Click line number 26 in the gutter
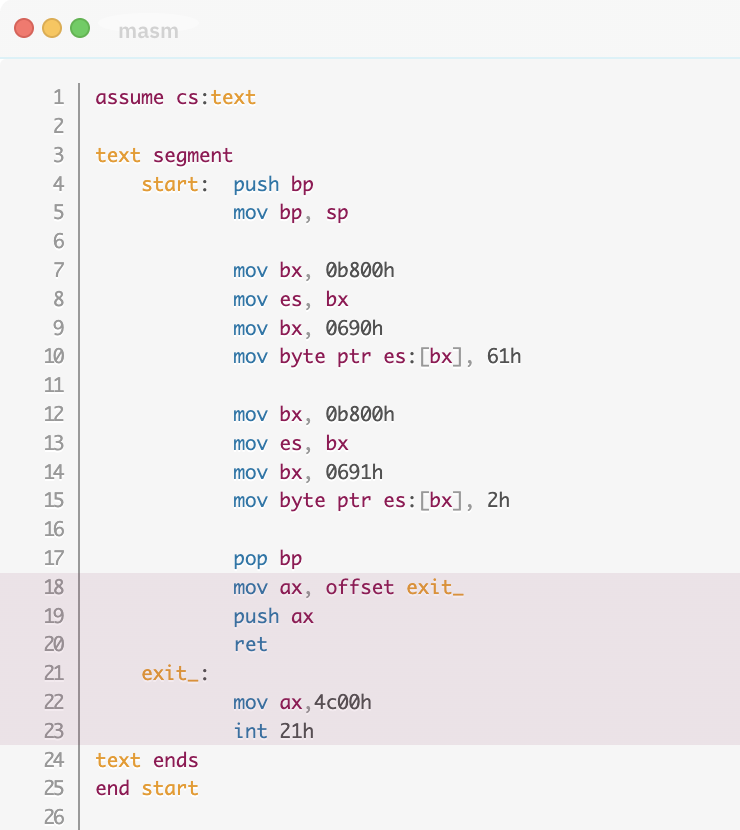Screen dimensions: 740x830 (x=54, y=818)
